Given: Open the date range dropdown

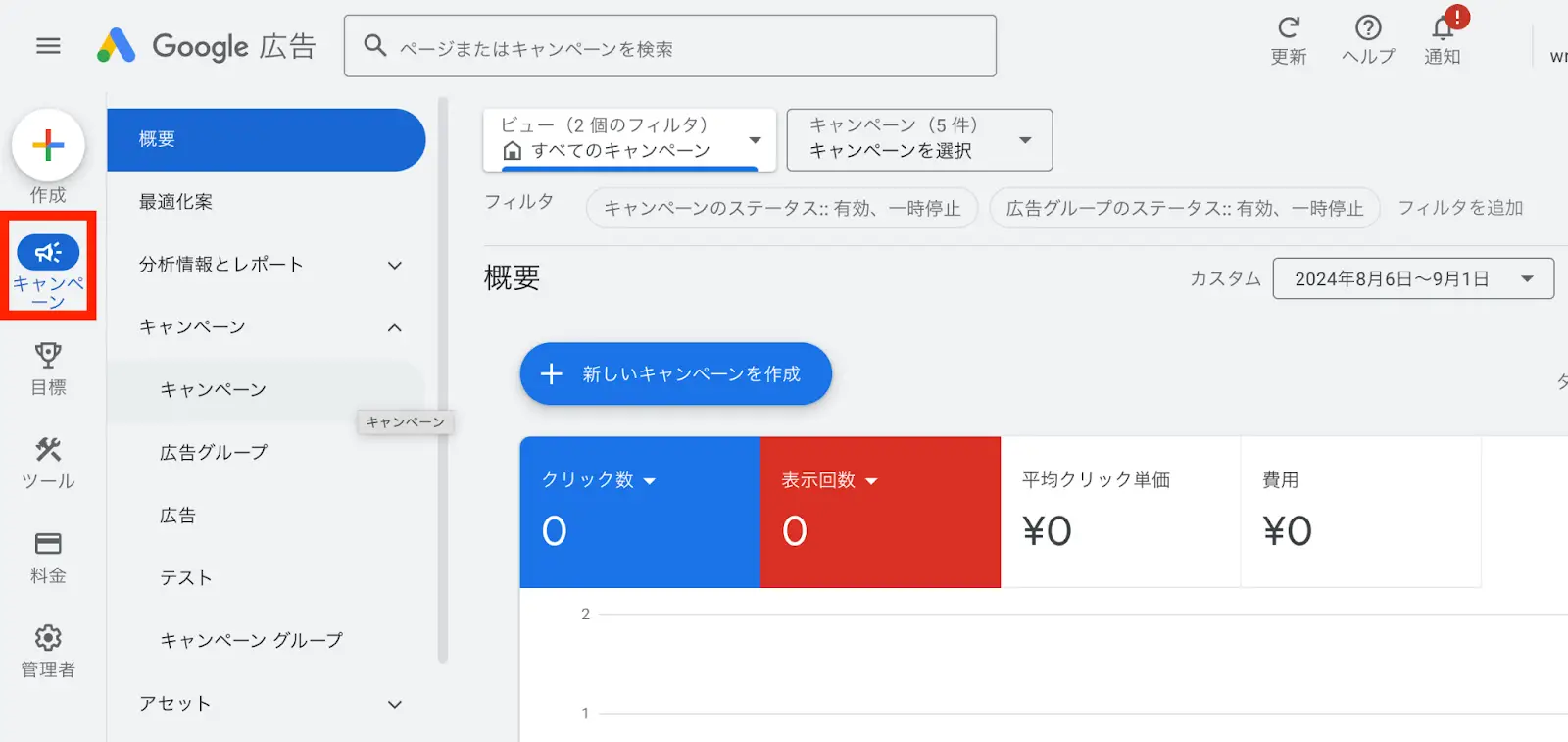Looking at the screenshot, I should 1413,278.
